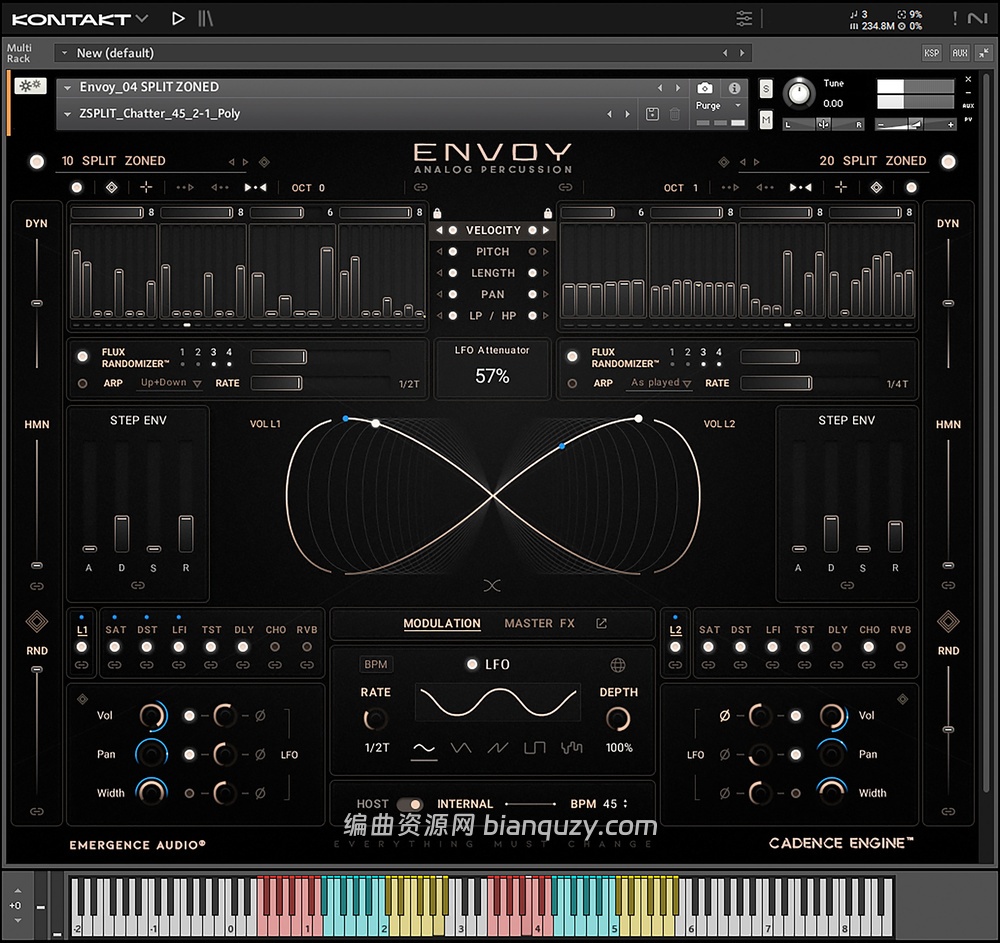The height and width of the screenshot is (943, 1000).
Task: Enable right Flux Randomizer power button
Action: [x=572, y=356]
